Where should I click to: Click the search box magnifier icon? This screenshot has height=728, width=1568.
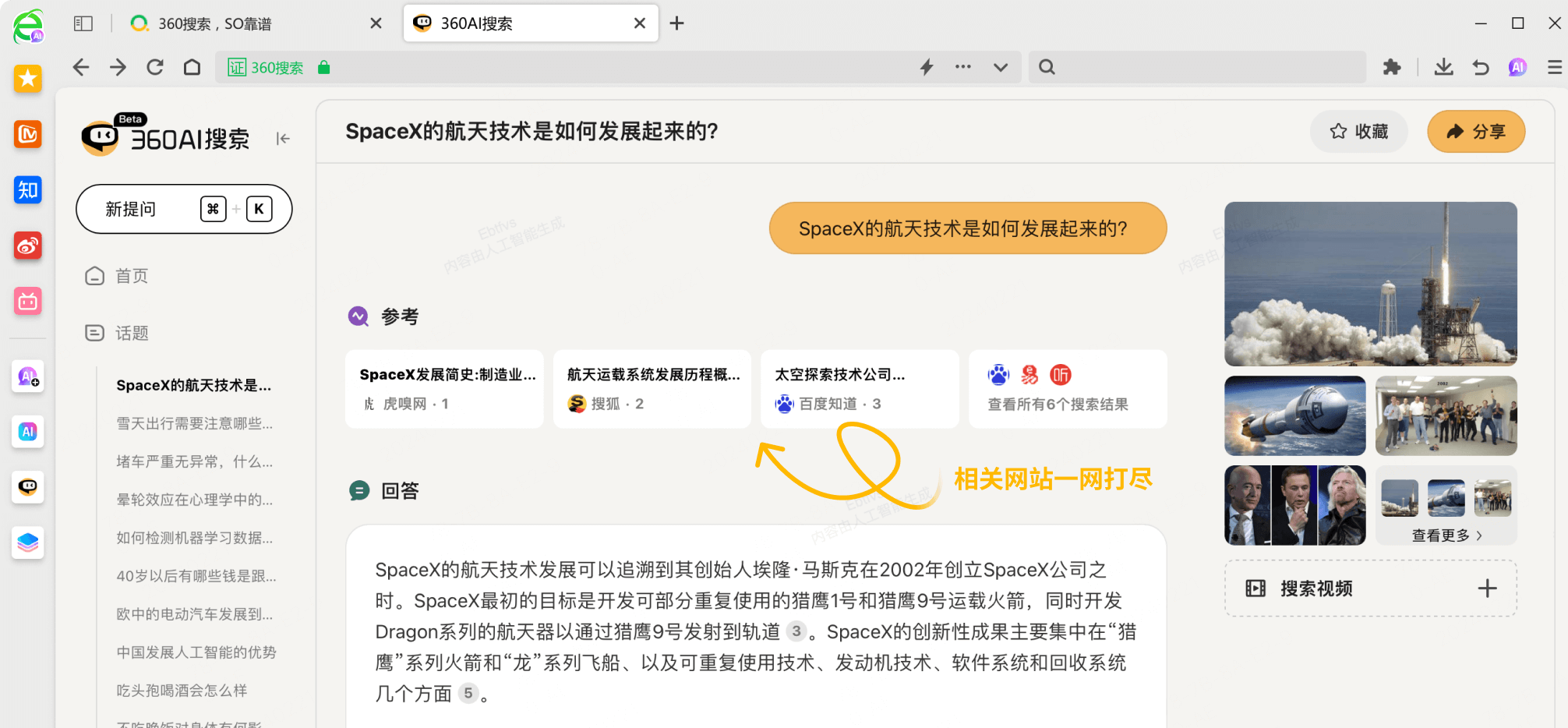(x=1047, y=67)
